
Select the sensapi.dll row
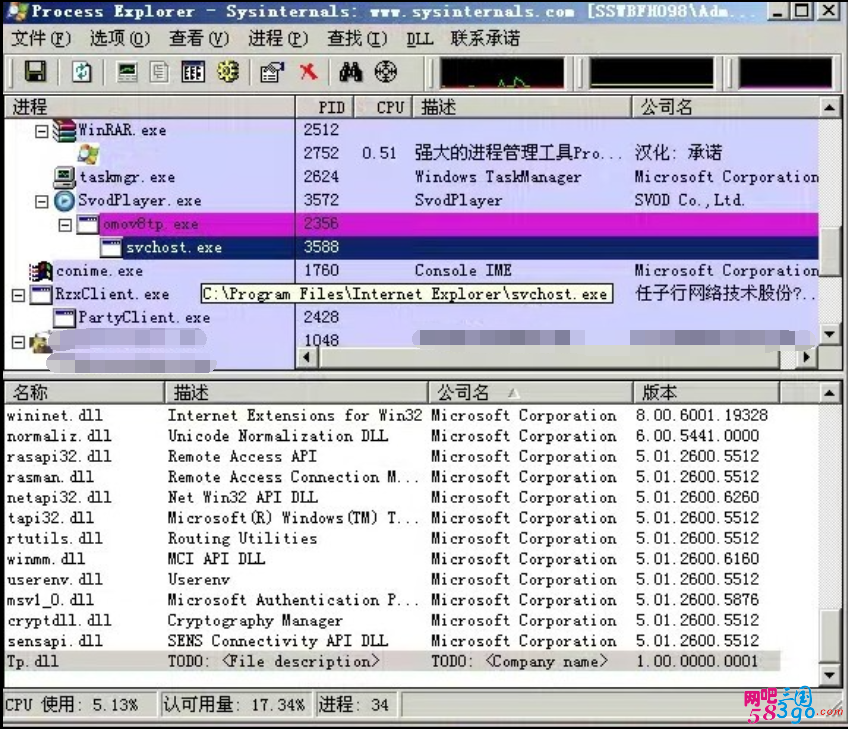[x=392, y=641]
